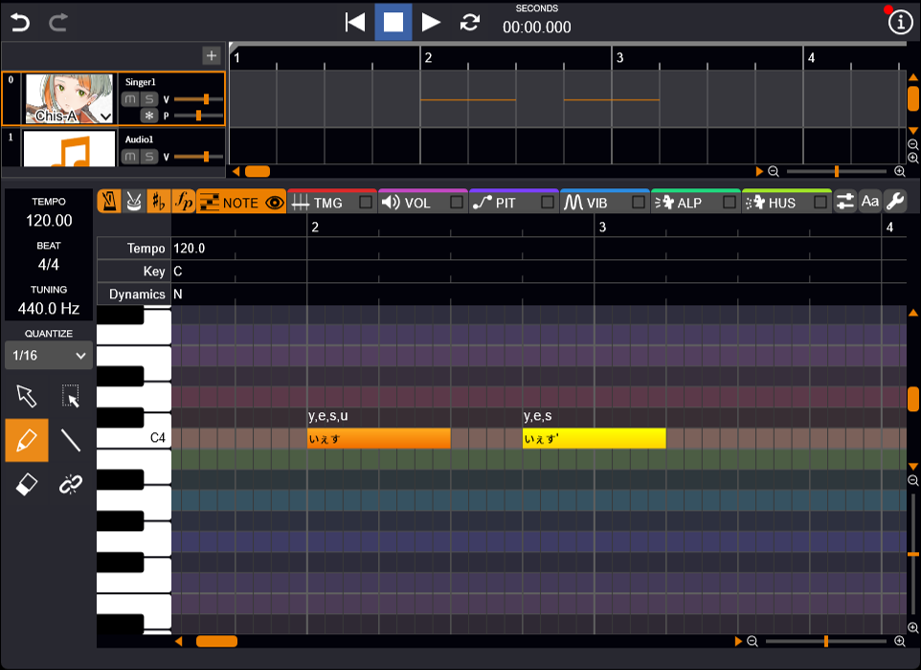The image size is (921, 670).
Task: Select the Line drawing tool
Action: (x=70, y=440)
